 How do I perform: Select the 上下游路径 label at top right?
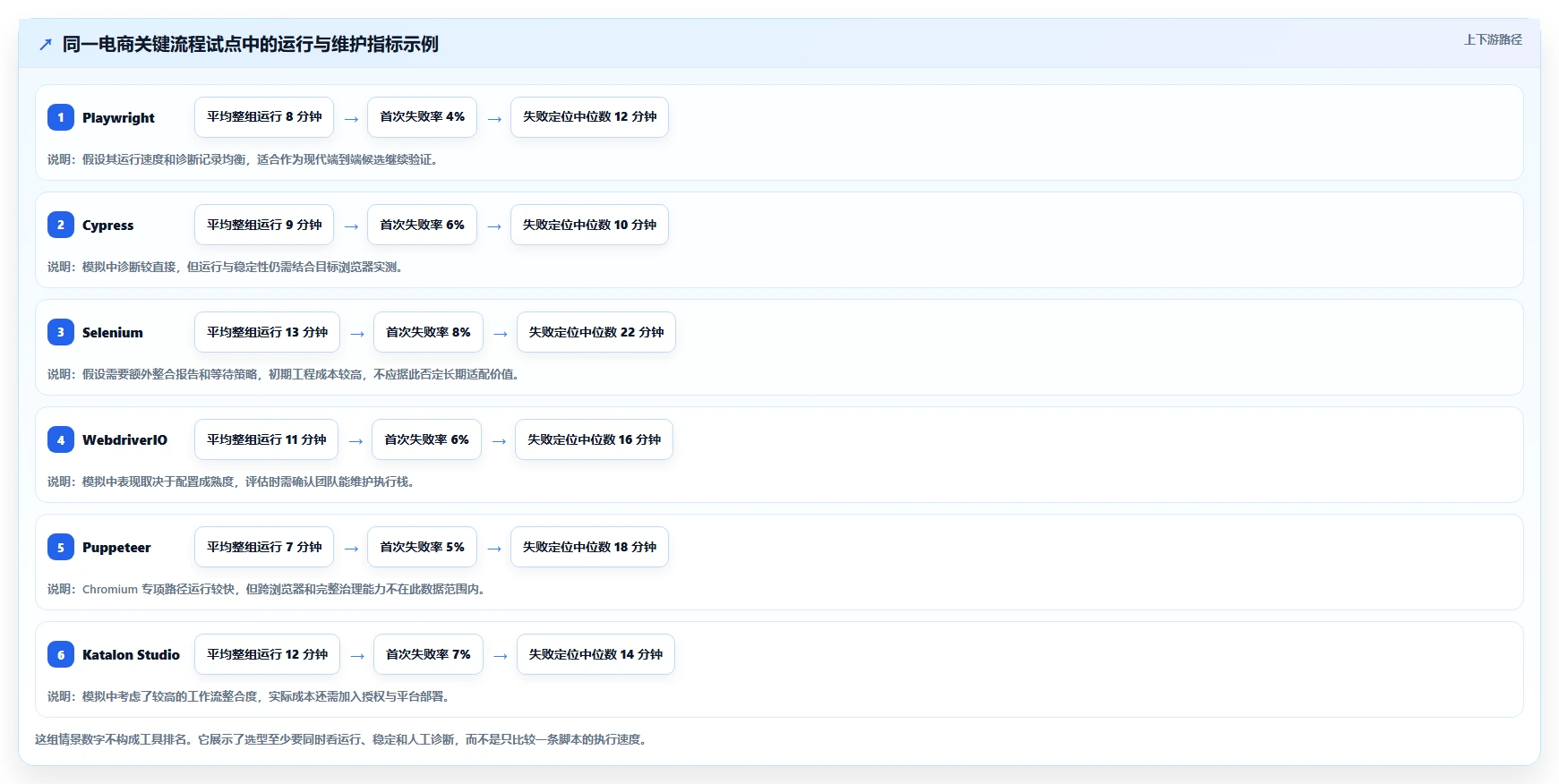click(1493, 39)
